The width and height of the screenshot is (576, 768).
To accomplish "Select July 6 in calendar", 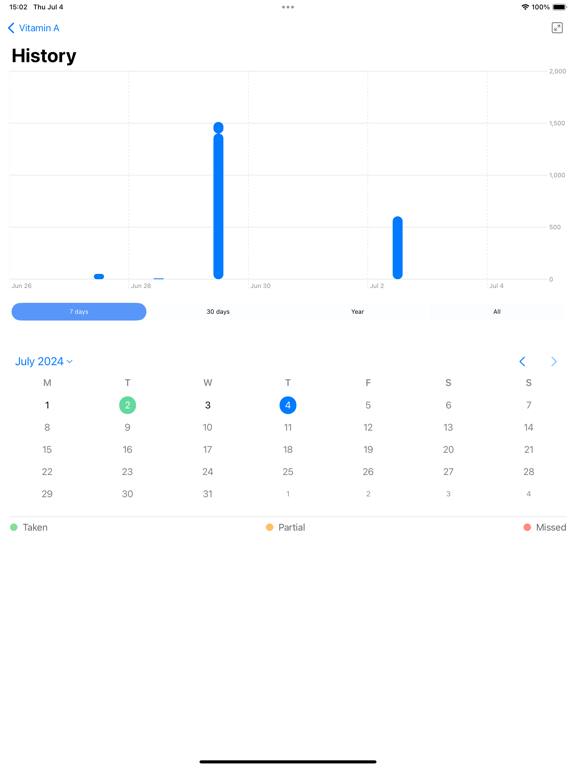I will tap(448, 405).
